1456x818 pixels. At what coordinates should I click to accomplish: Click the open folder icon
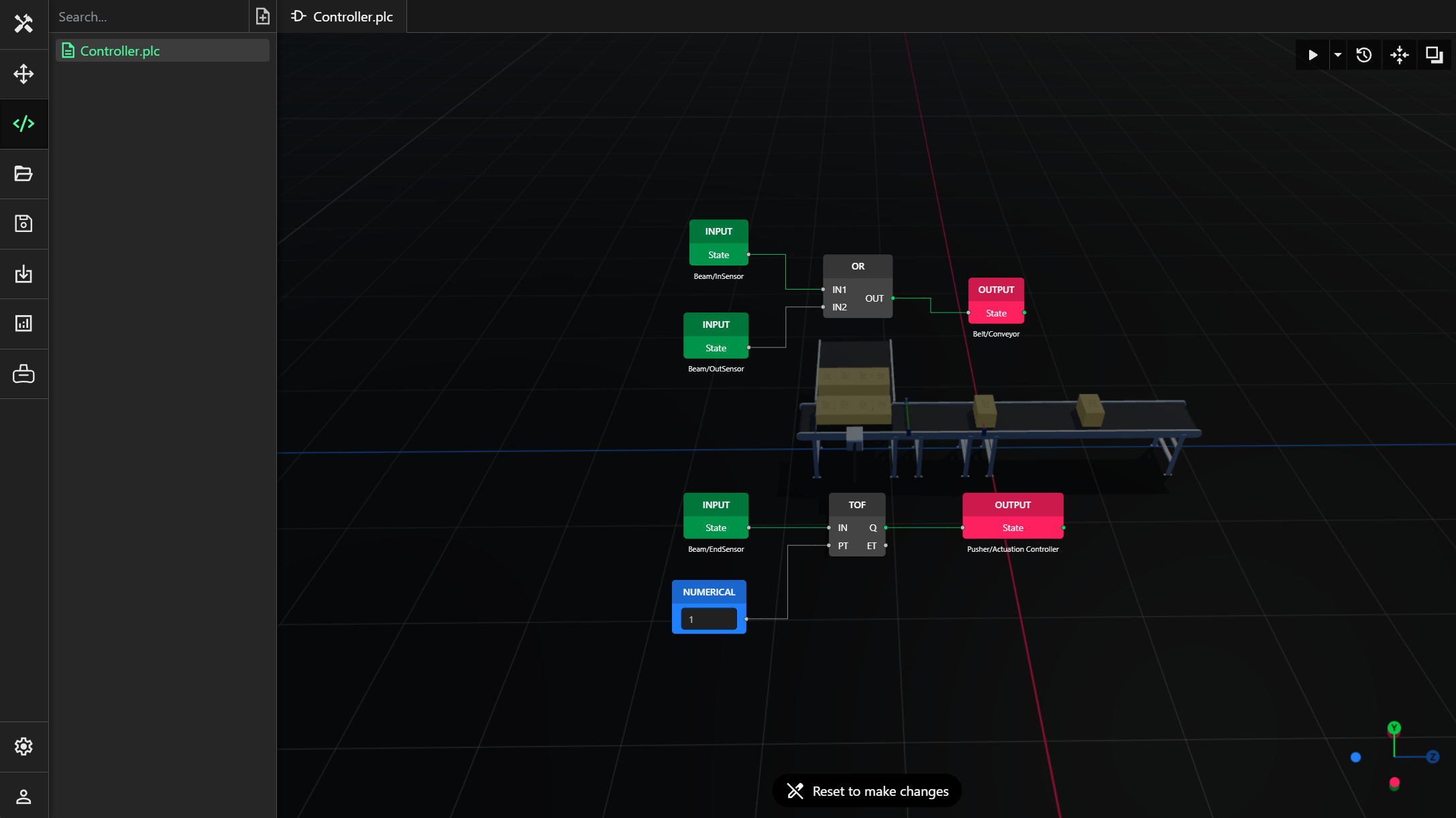[23, 174]
